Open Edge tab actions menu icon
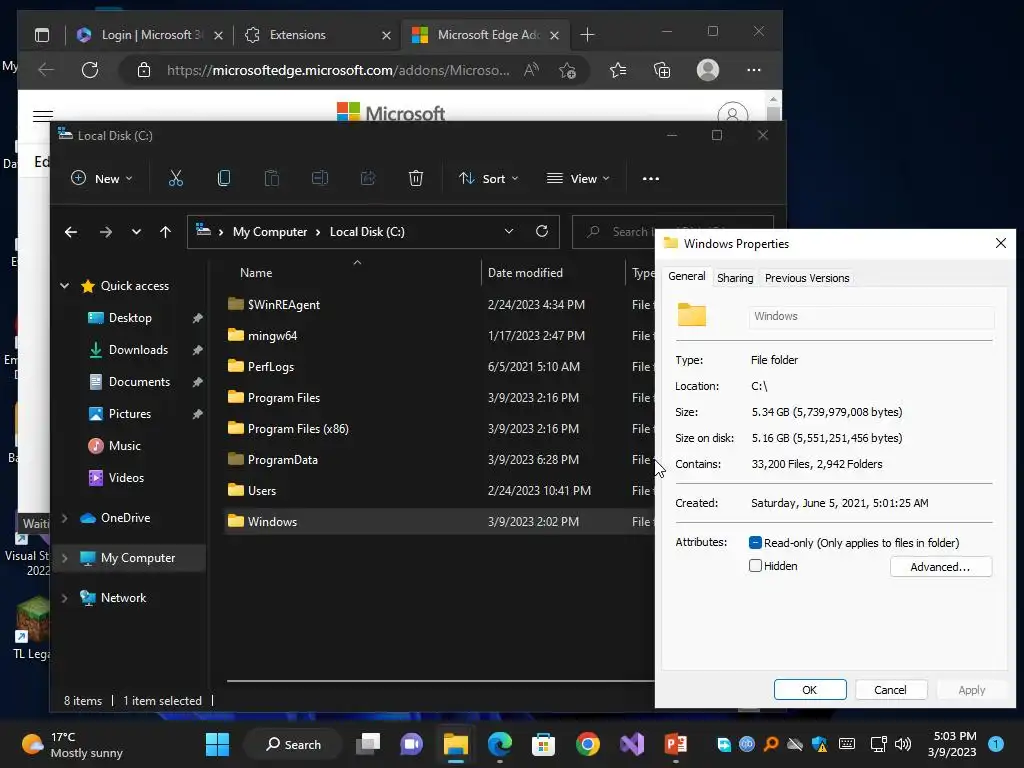Viewport: 1024px width, 768px height. click(x=42, y=35)
